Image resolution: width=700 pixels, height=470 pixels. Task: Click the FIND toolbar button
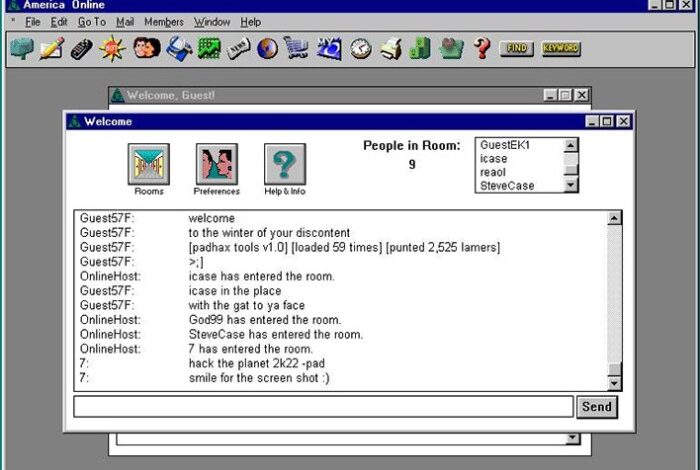(x=517, y=48)
